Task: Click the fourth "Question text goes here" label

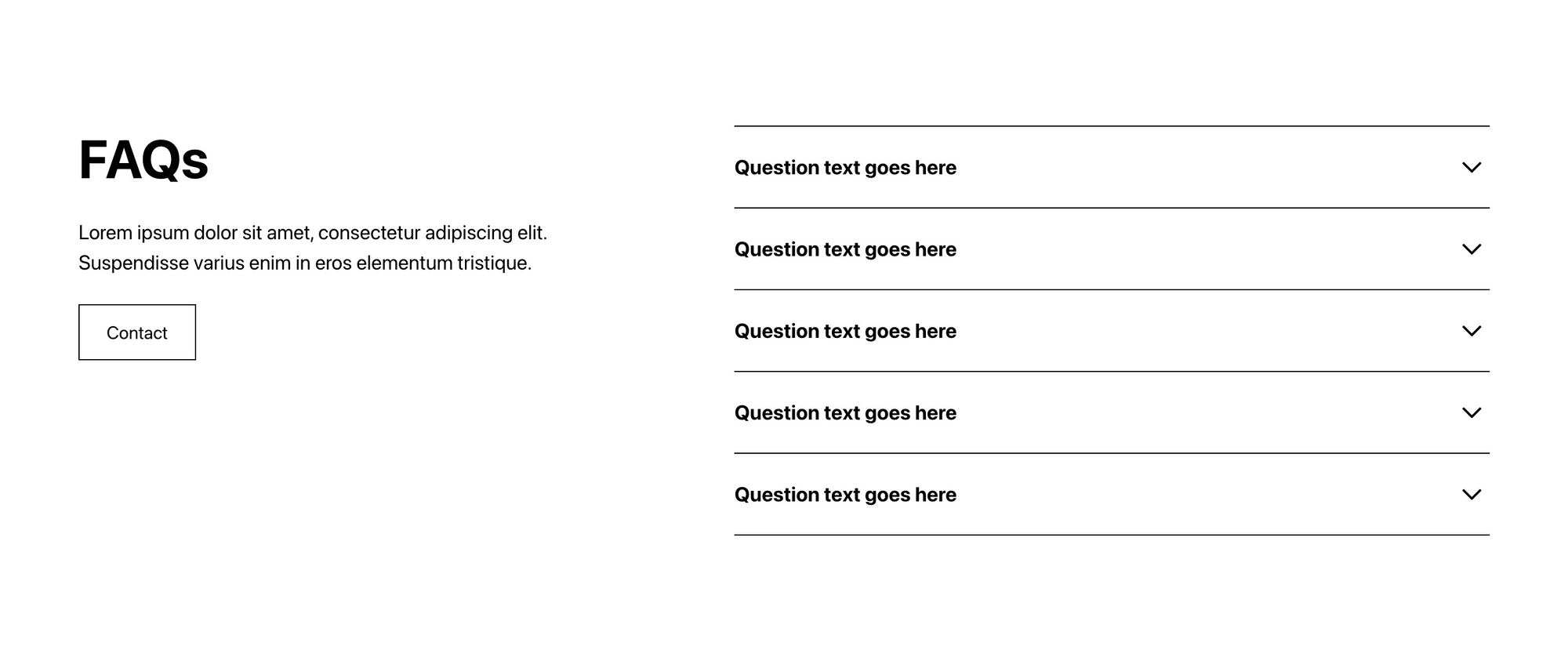Action: coord(844,412)
